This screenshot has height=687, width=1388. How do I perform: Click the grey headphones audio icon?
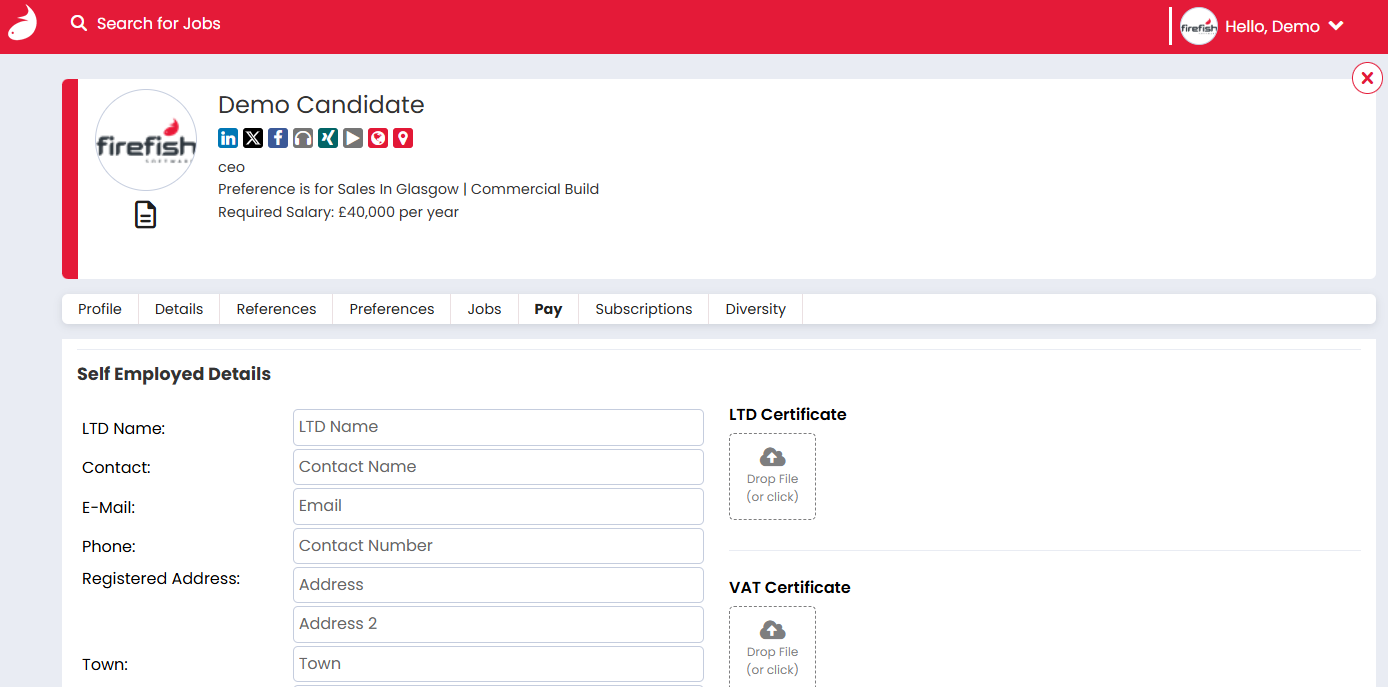[303, 138]
